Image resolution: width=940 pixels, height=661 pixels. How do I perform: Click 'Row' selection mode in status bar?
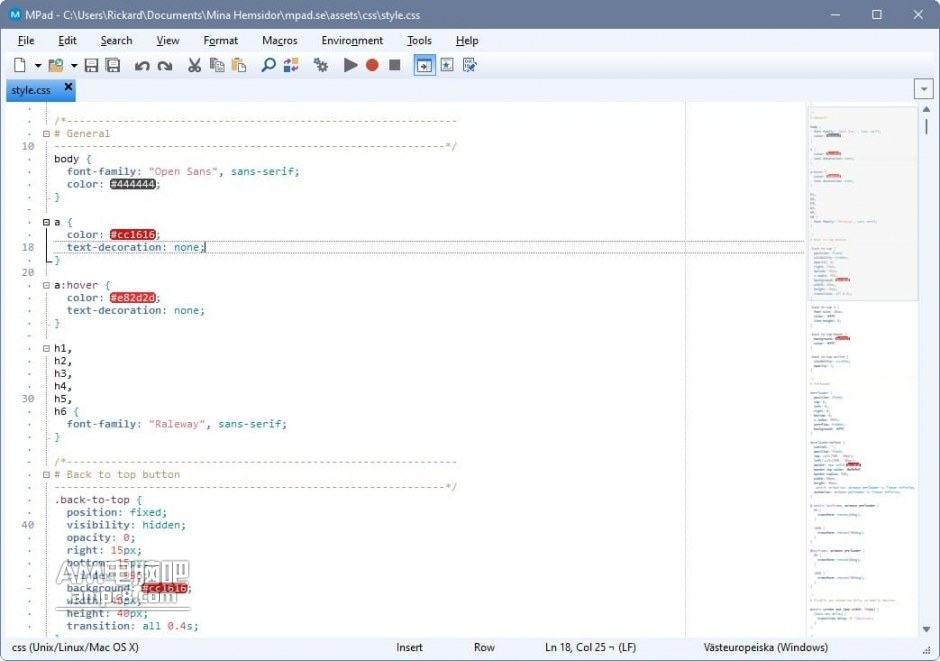point(484,647)
